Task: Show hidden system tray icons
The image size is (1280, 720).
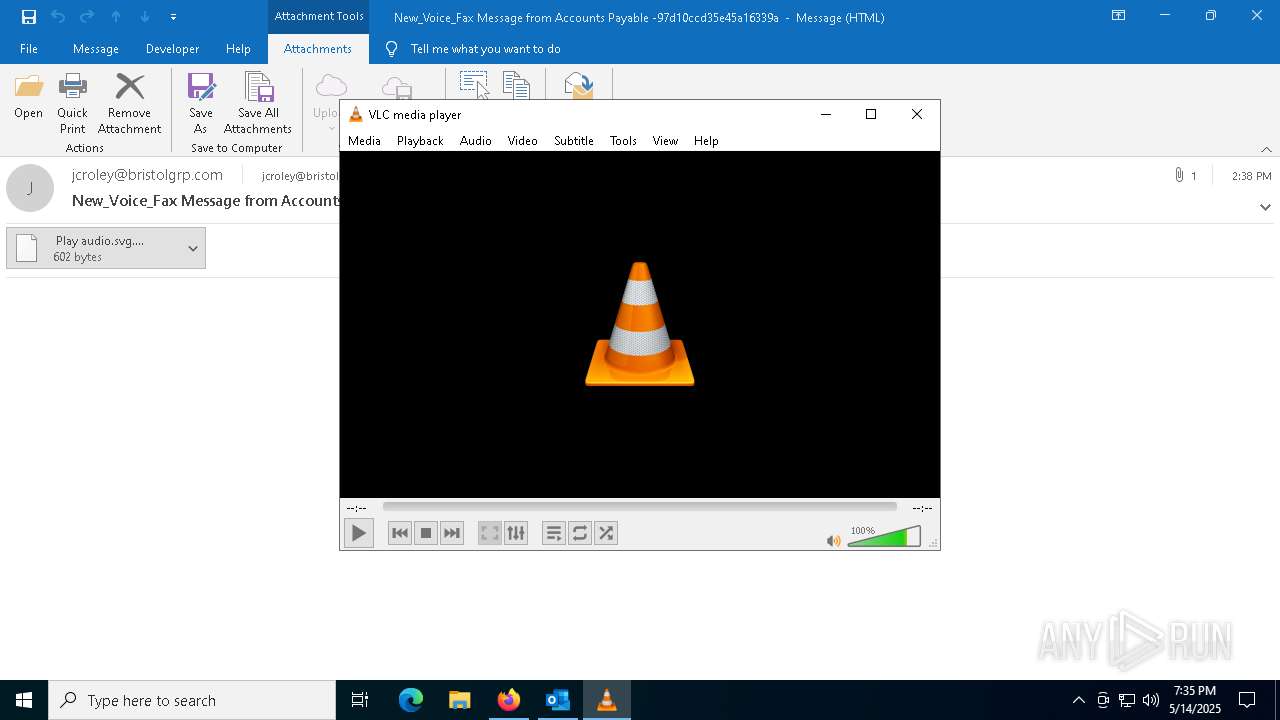Action: click(1078, 700)
